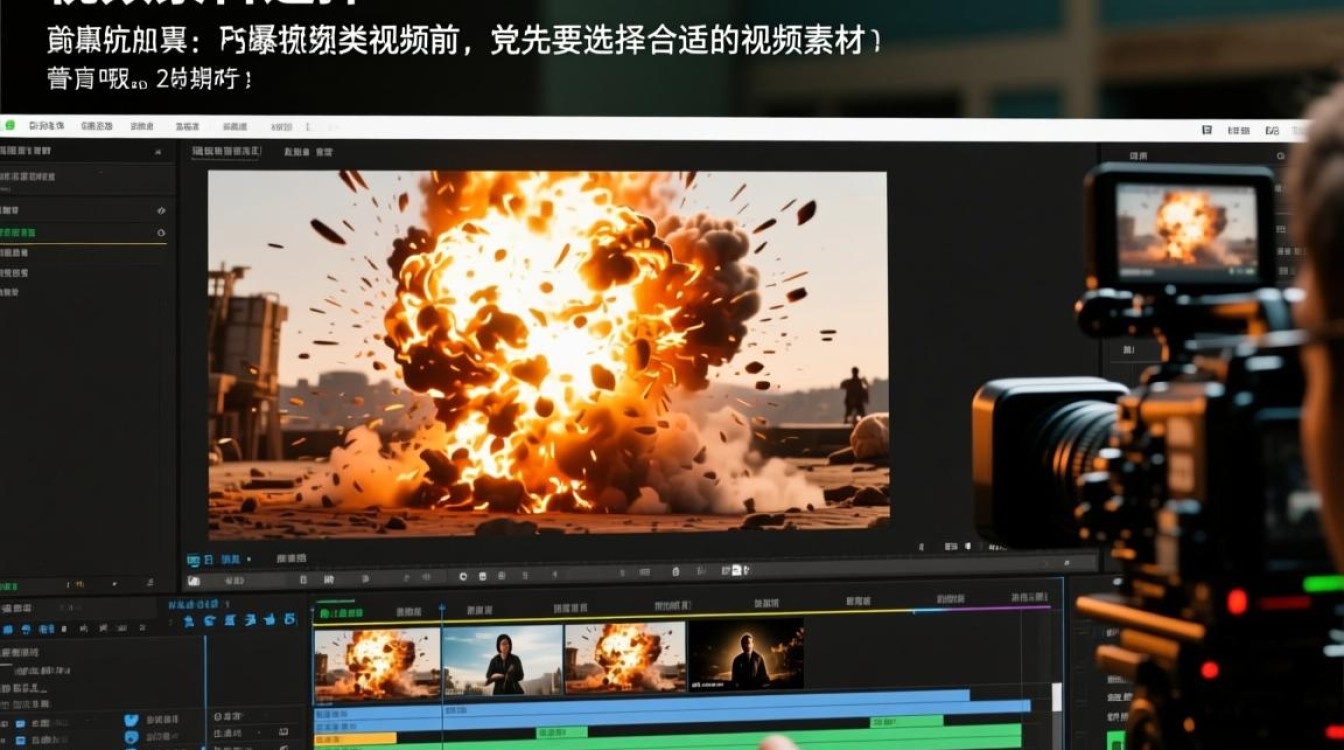Click the green circle icon in the menu bar
The height and width of the screenshot is (750, 1344).
click(10, 126)
